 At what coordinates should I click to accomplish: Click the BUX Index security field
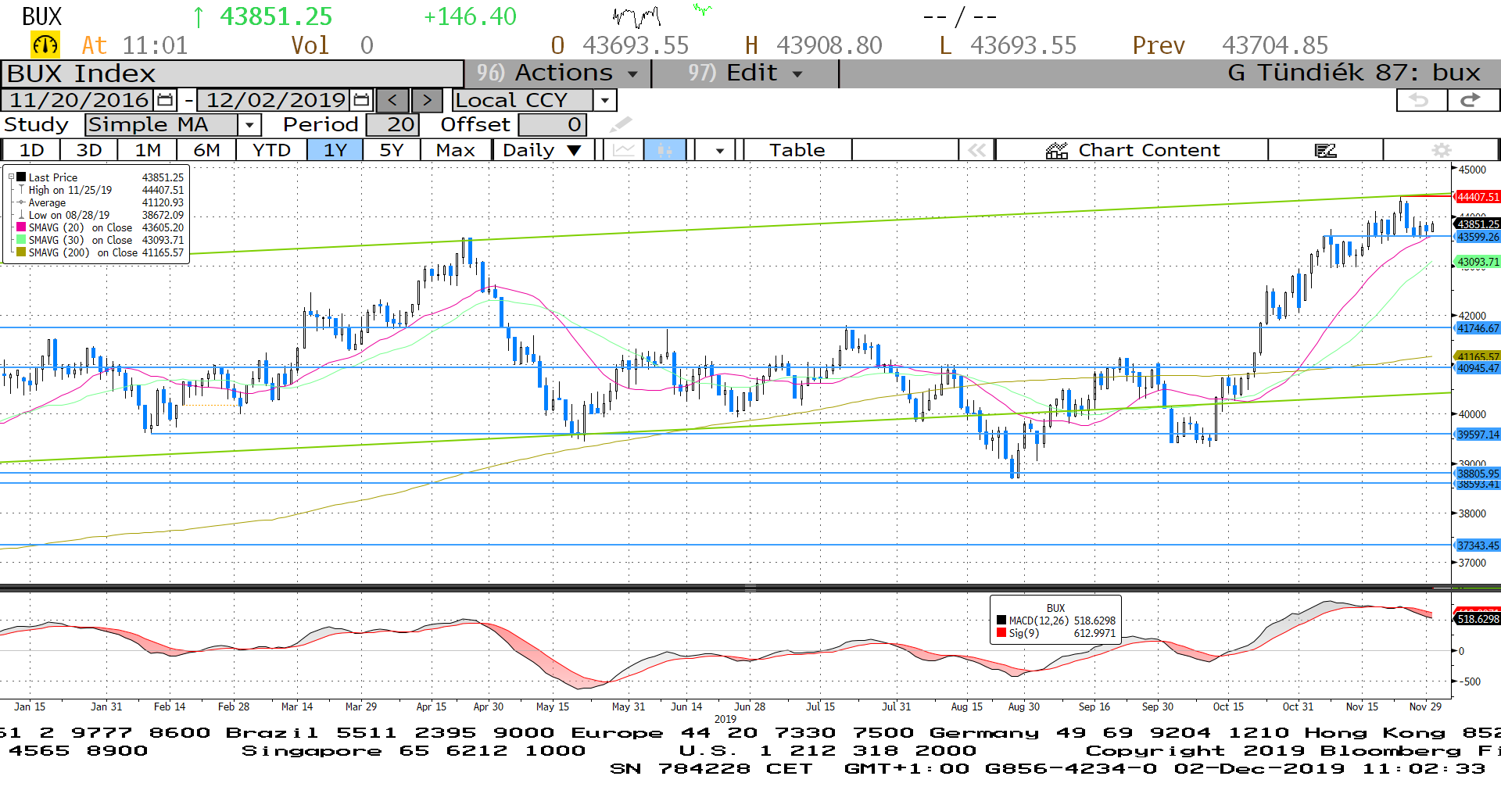(232, 73)
